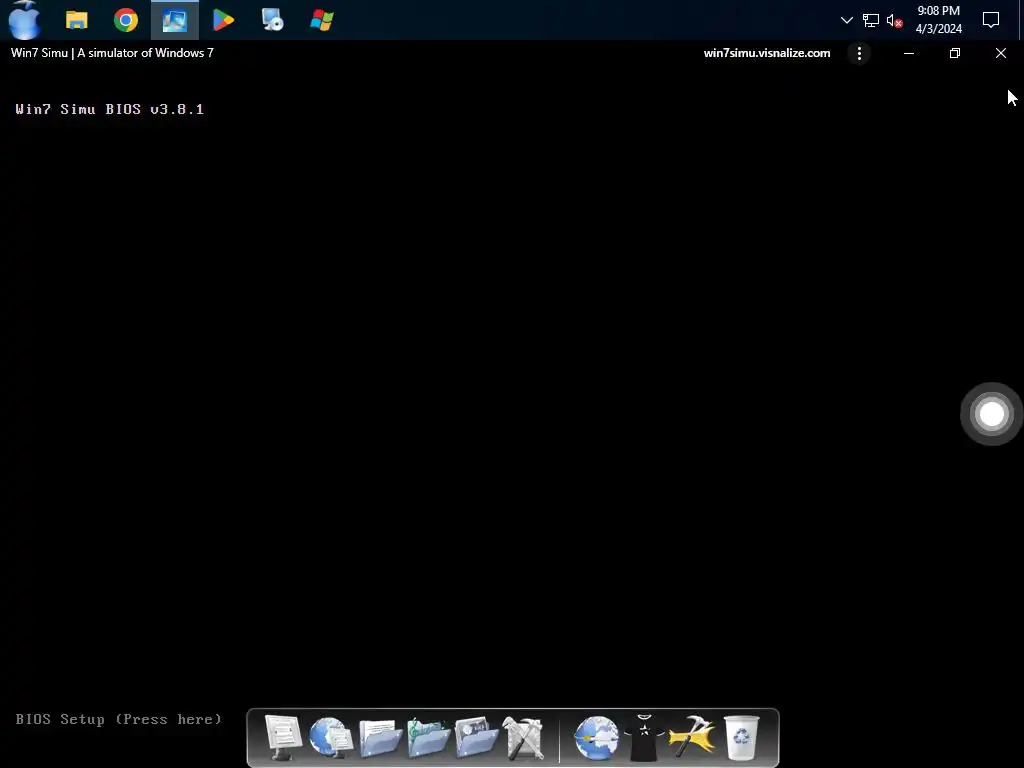
Task: Open the monitor document icon in the dock
Action: point(282,737)
